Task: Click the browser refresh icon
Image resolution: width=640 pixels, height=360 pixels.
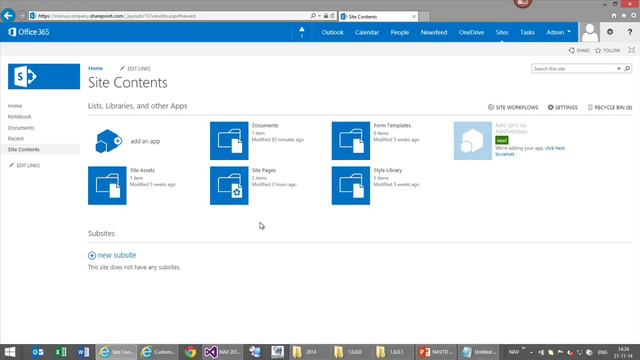Action: coord(332,16)
